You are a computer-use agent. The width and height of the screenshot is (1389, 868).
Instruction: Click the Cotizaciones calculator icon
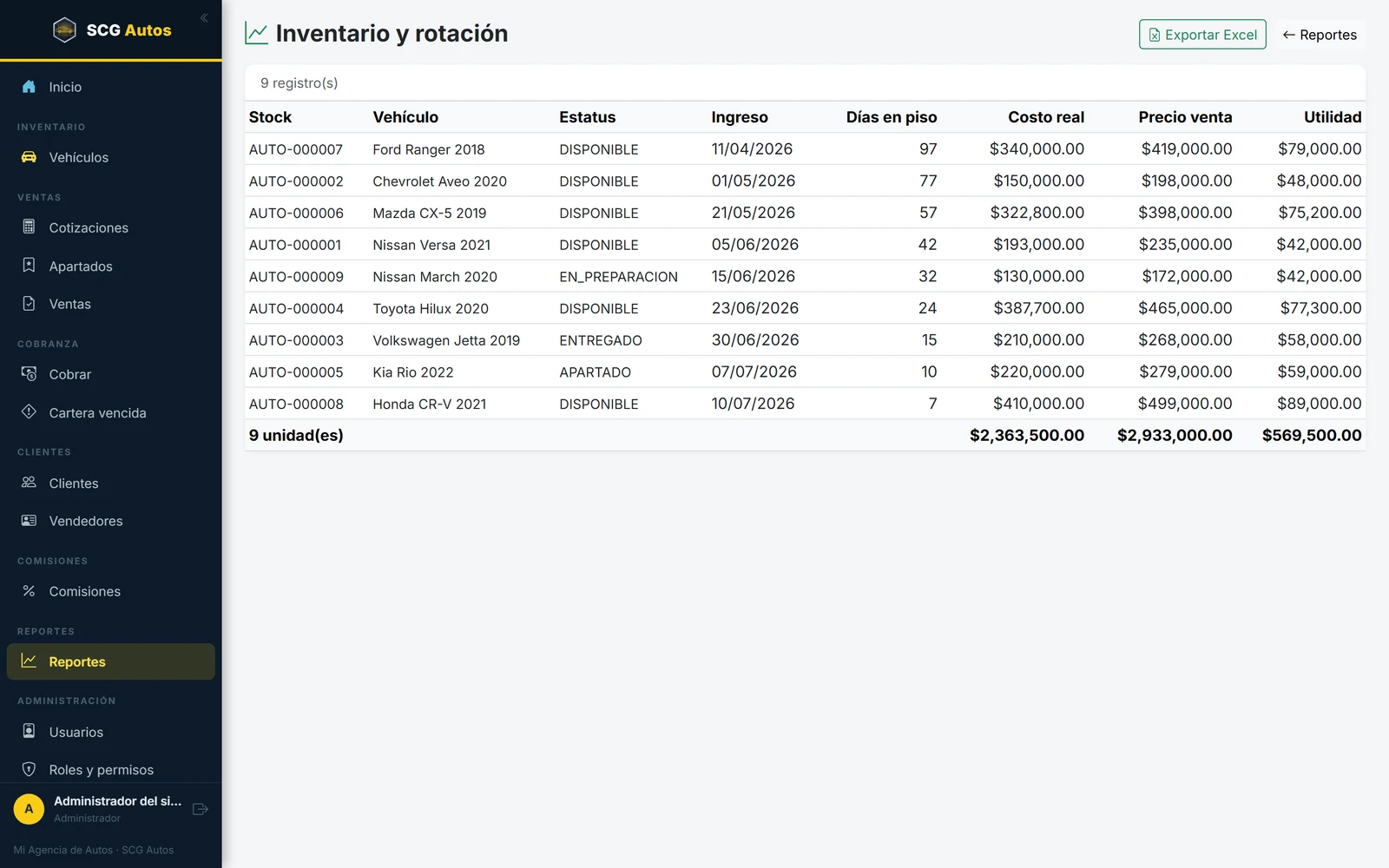coord(29,227)
